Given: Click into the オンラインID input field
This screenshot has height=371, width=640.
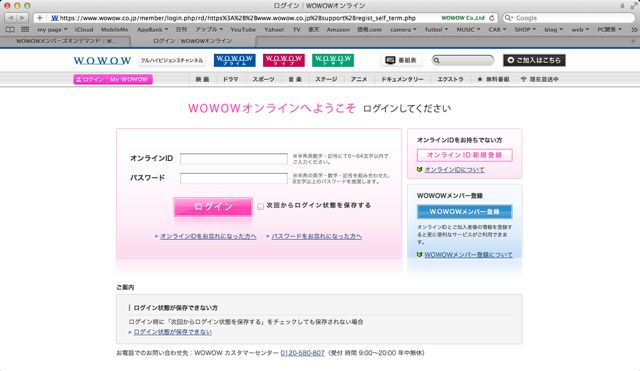Looking at the screenshot, I should click(x=234, y=159).
